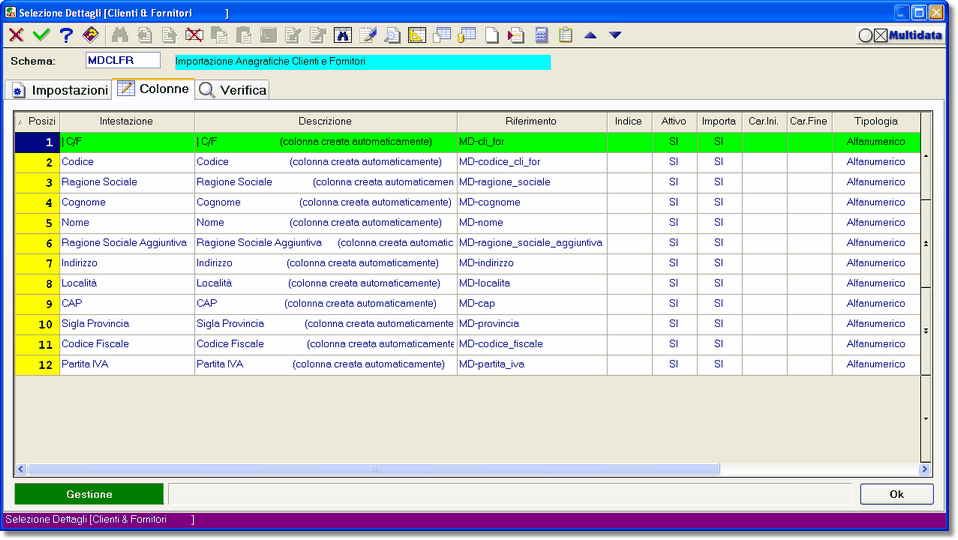Image resolution: width=958 pixels, height=540 pixels.
Task: Click the Schema field MDCLFR
Action: pos(123,60)
